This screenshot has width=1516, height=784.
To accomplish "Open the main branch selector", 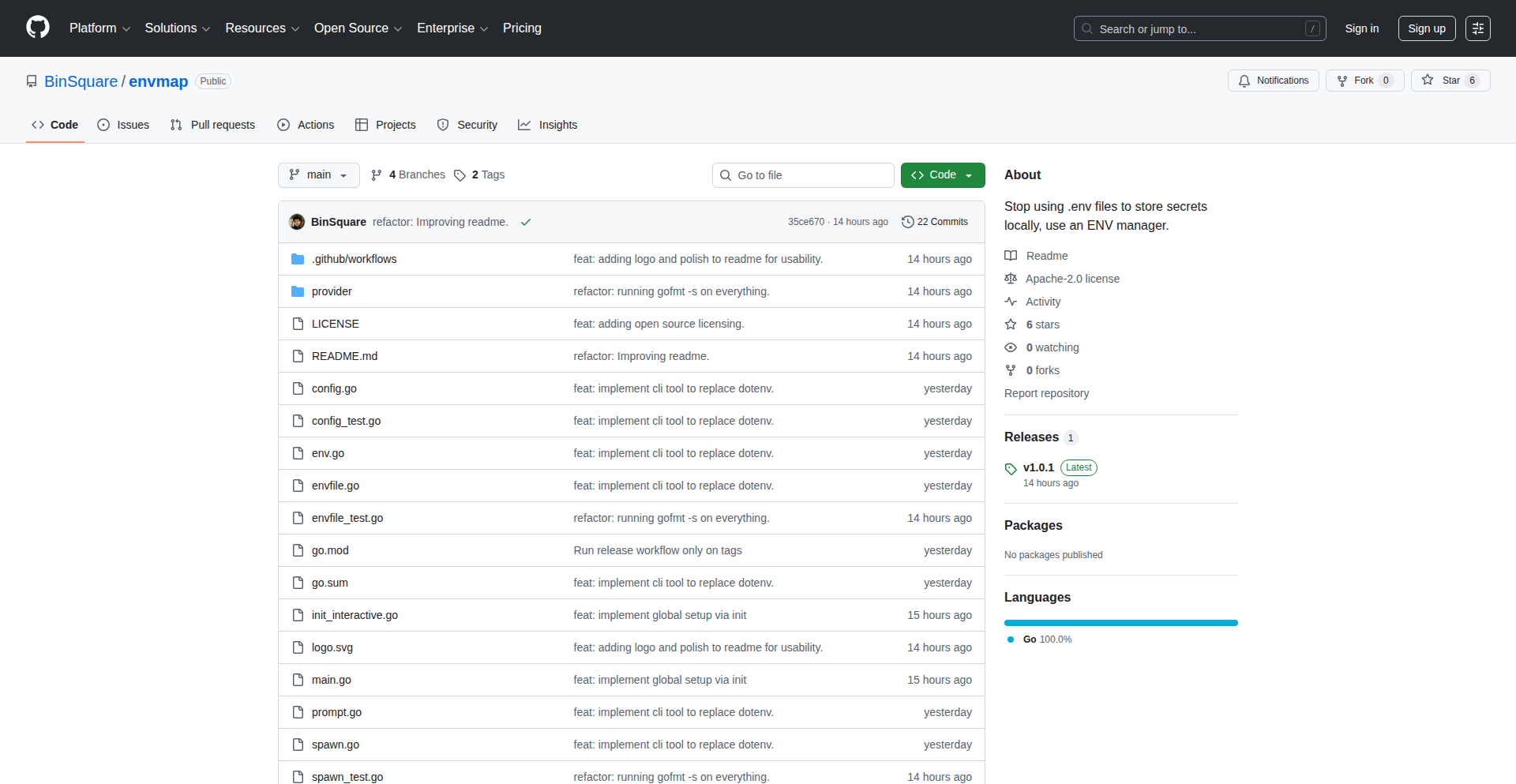I will (x=318, y=174).
